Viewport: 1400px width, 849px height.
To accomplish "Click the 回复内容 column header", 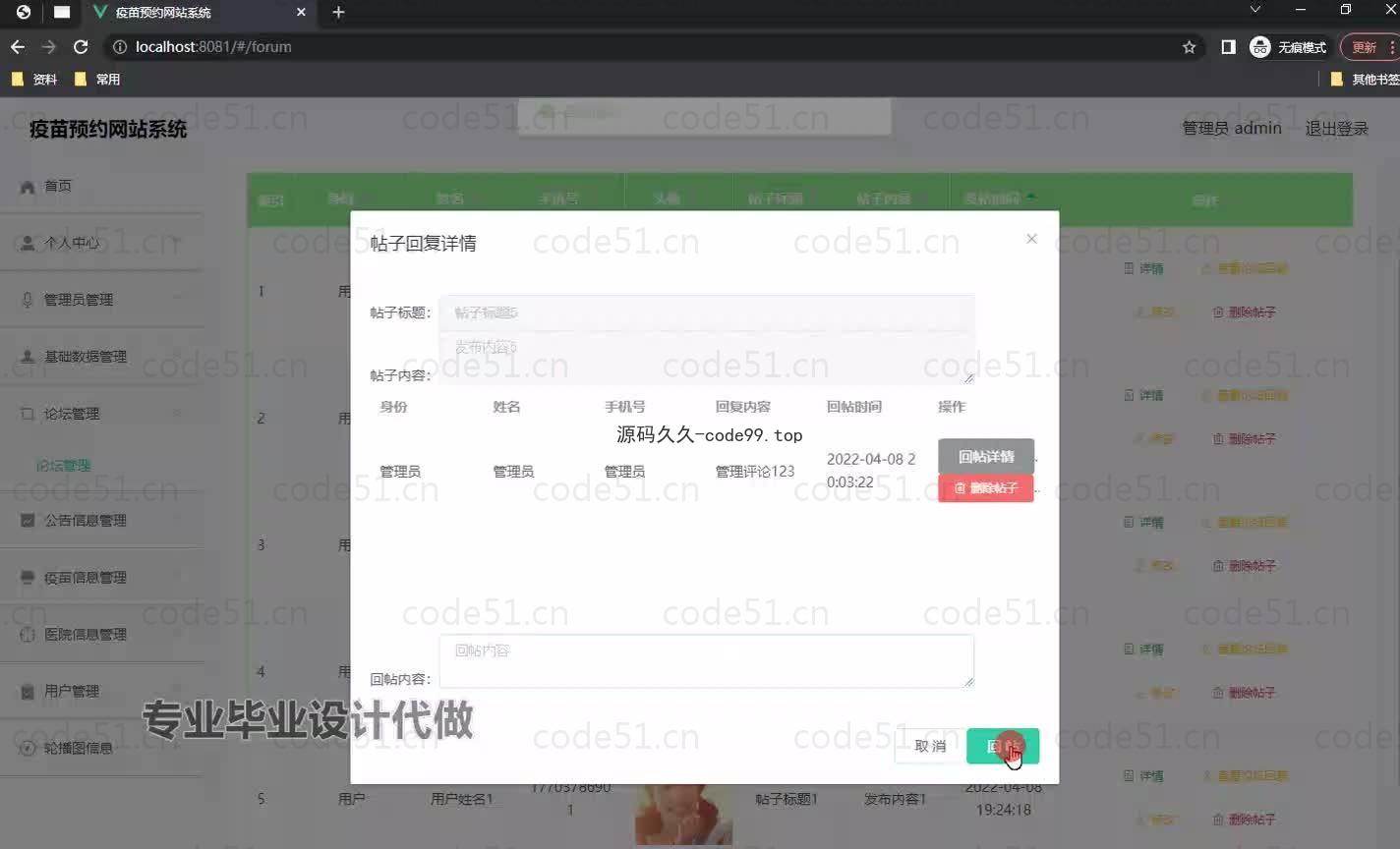I will (743, 407).
